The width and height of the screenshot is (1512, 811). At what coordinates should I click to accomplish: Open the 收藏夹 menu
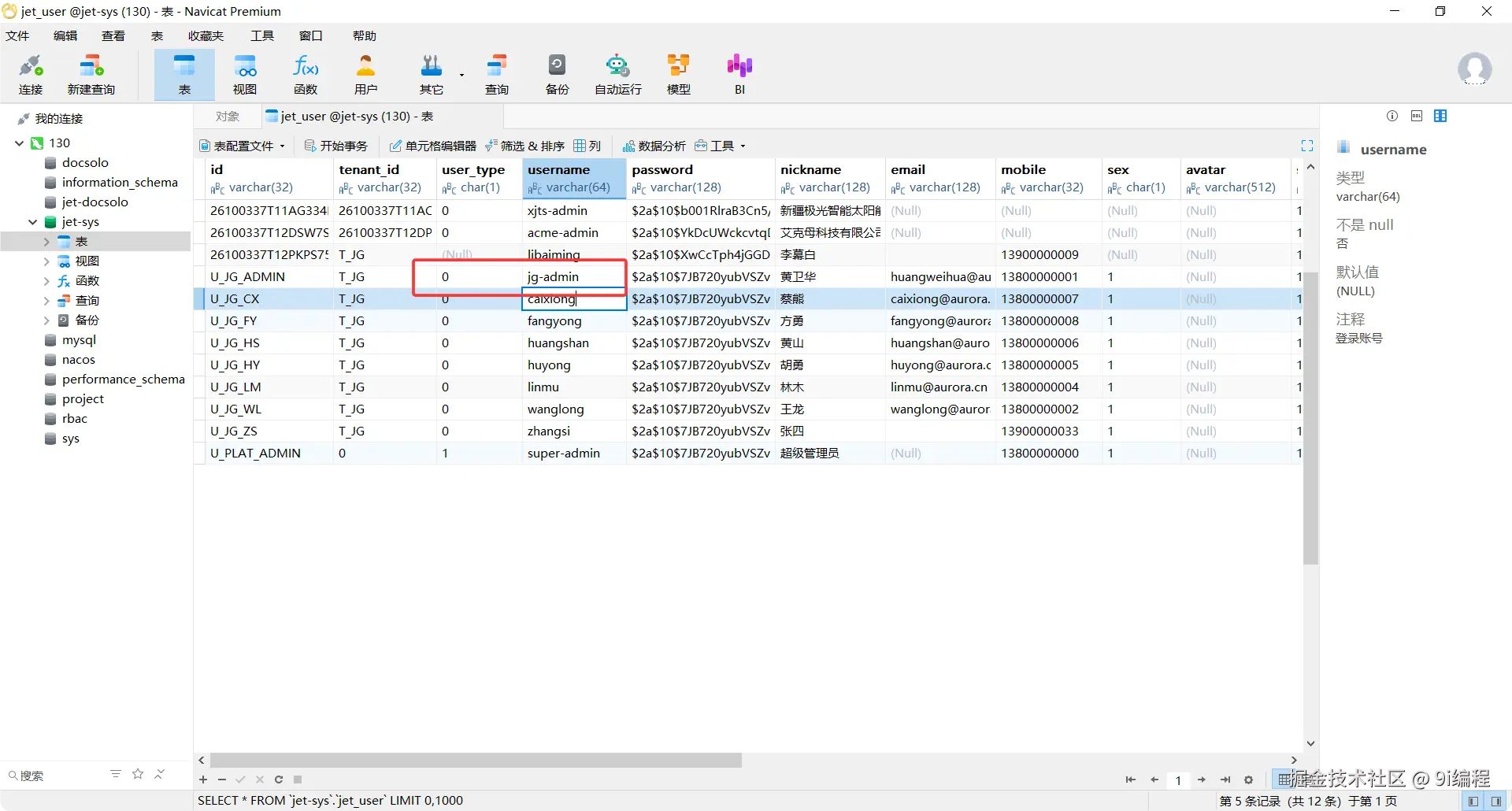[206, 35]
